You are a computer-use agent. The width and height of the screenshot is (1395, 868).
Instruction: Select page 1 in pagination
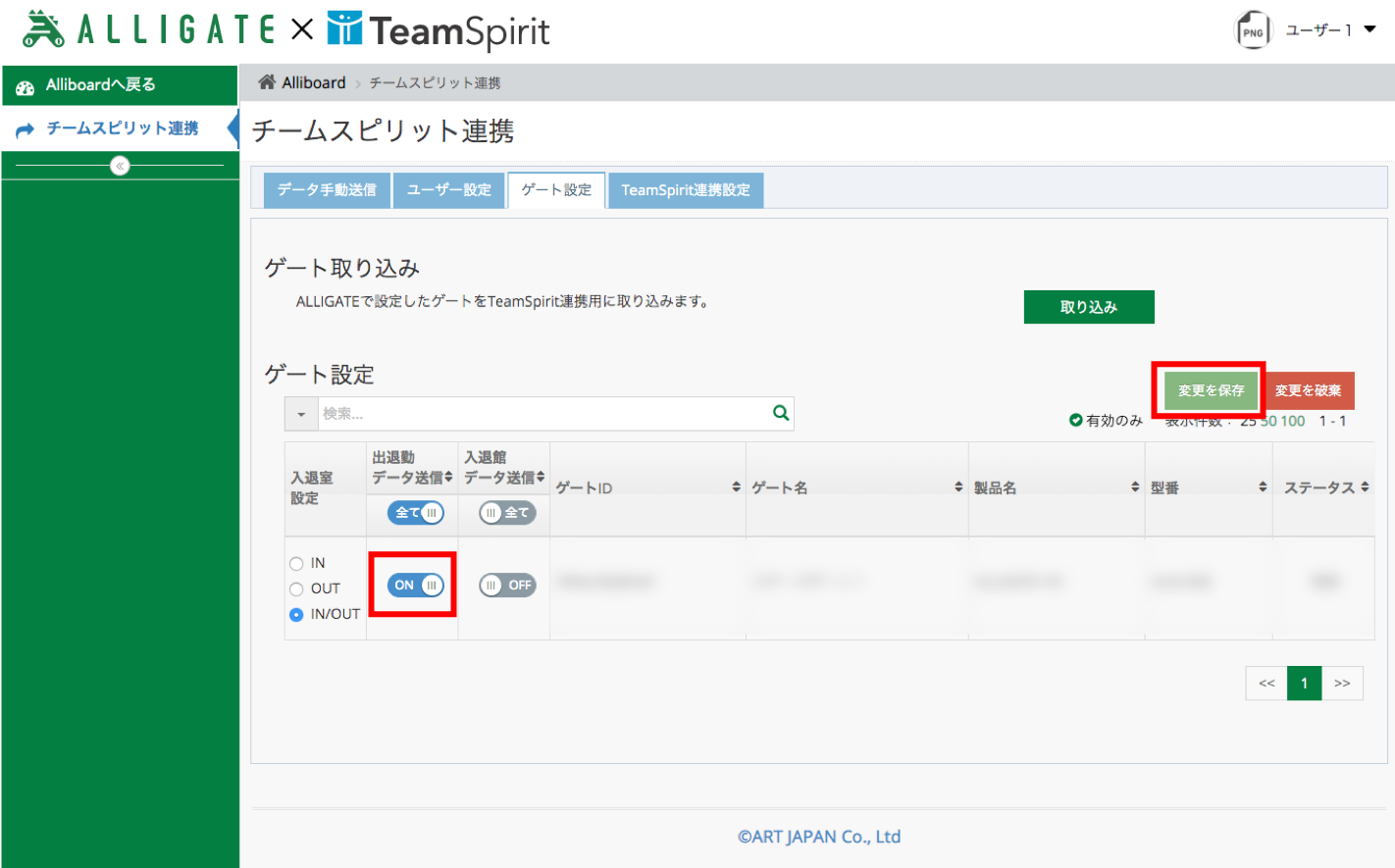click(x=1304, y=684)
